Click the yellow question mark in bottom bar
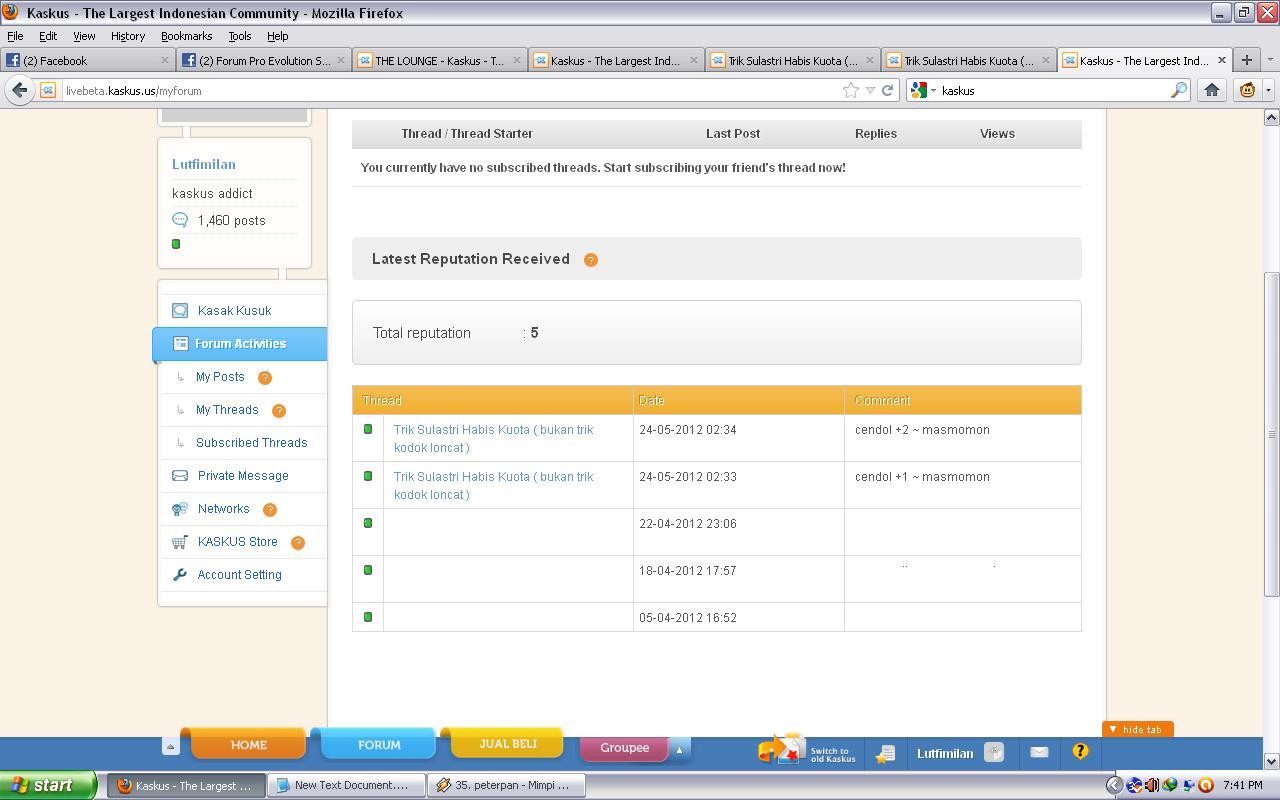This screenshot has width=1280, height=800. coord(1080,751)
